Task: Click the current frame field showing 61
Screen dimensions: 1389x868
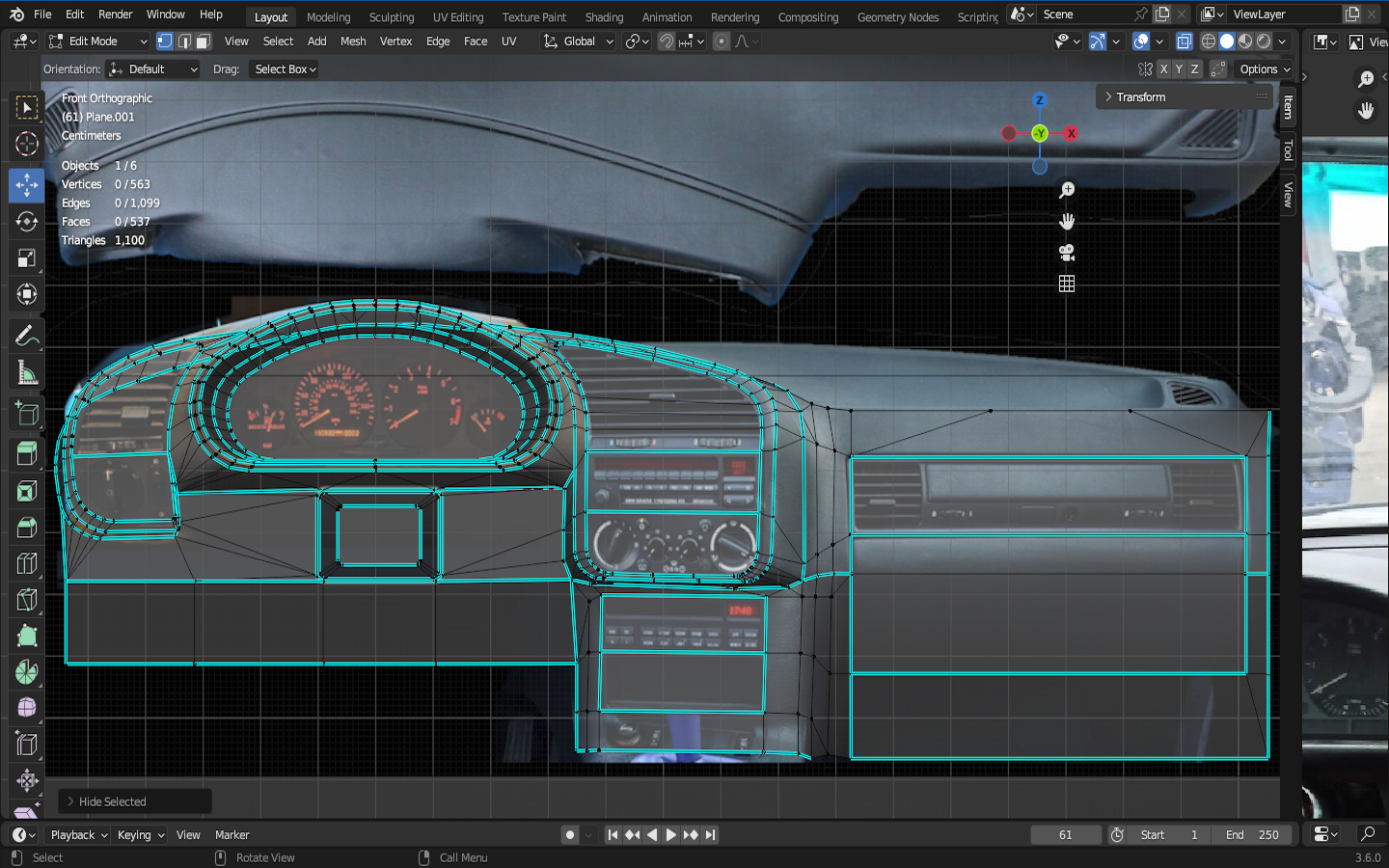Action: (1065, 835)
